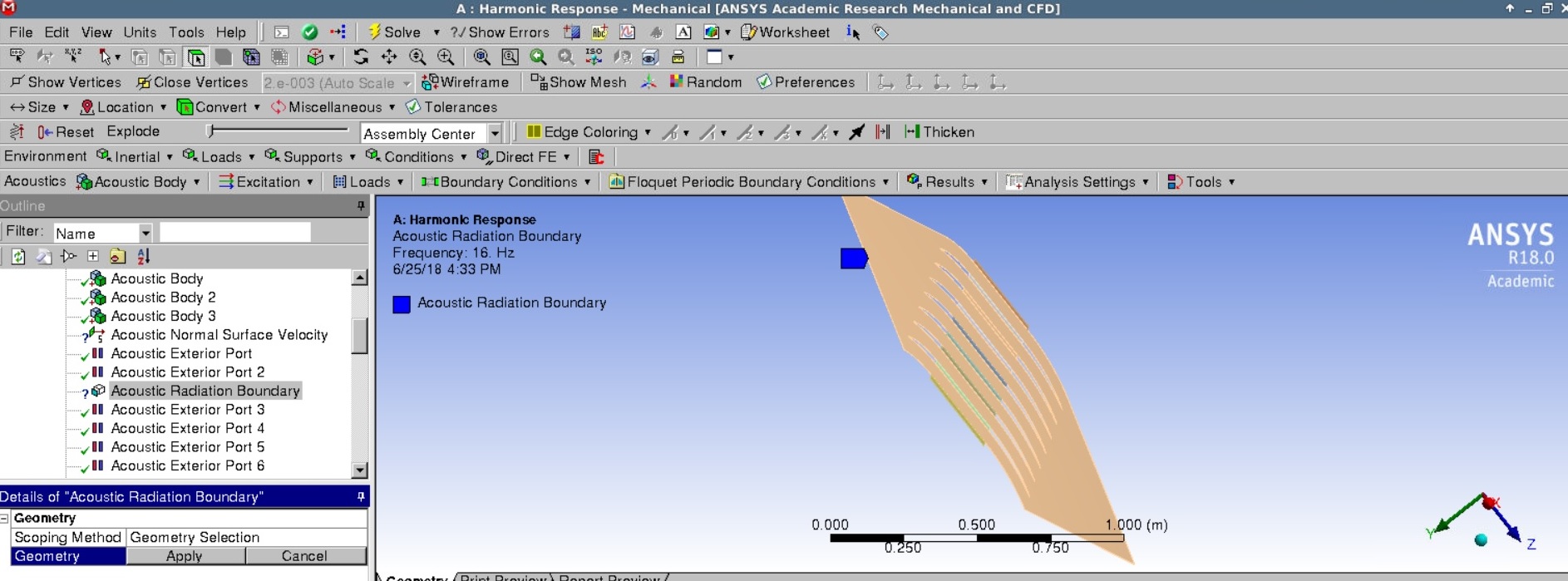Image resolution: width=1568 pixels, height=581 pixels.
Task: Open annotation Preferences
Action: tap(806, 82)
